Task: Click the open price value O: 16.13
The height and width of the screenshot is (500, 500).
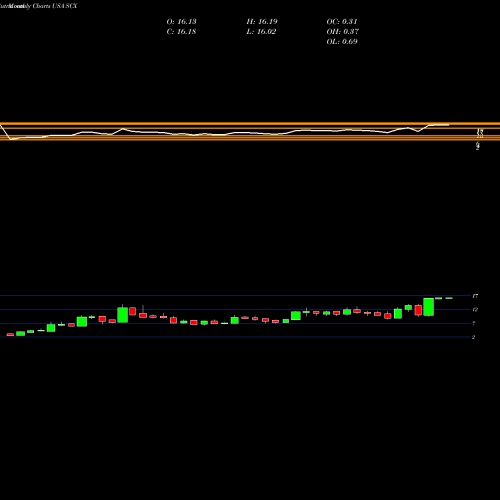Action: coord(181,22)
